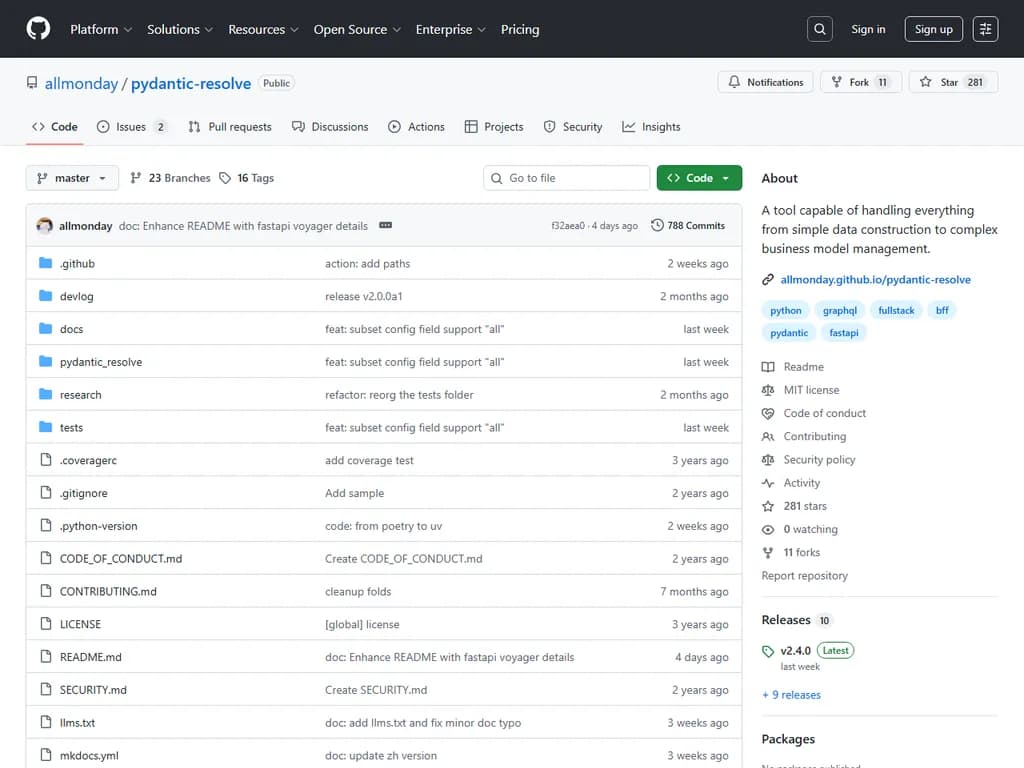Viewport: 1024px width, 768px height.
Task: Toggle the Notifications subscription
Action: point(765,82)
